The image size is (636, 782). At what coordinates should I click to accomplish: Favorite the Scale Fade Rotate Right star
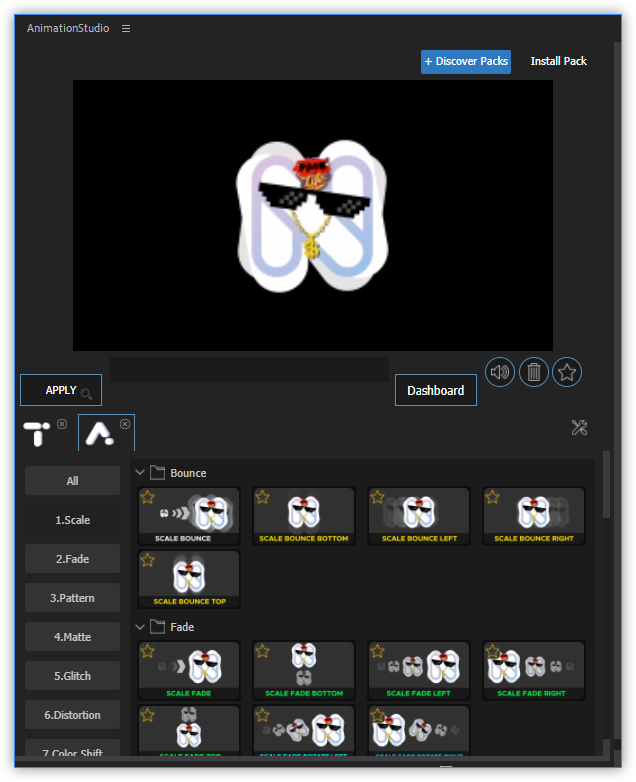pos(378,716)
